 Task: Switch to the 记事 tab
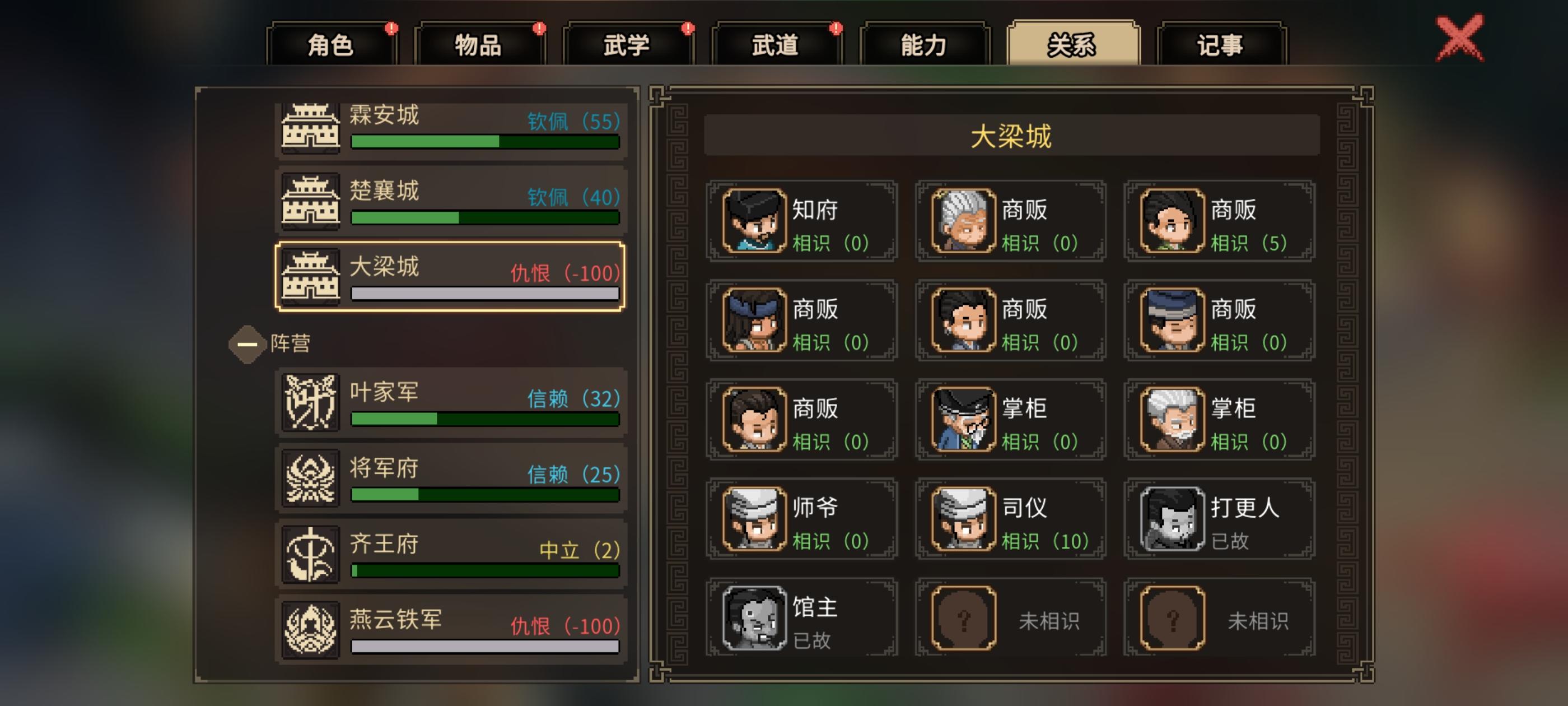click(x=1220, y=44)
